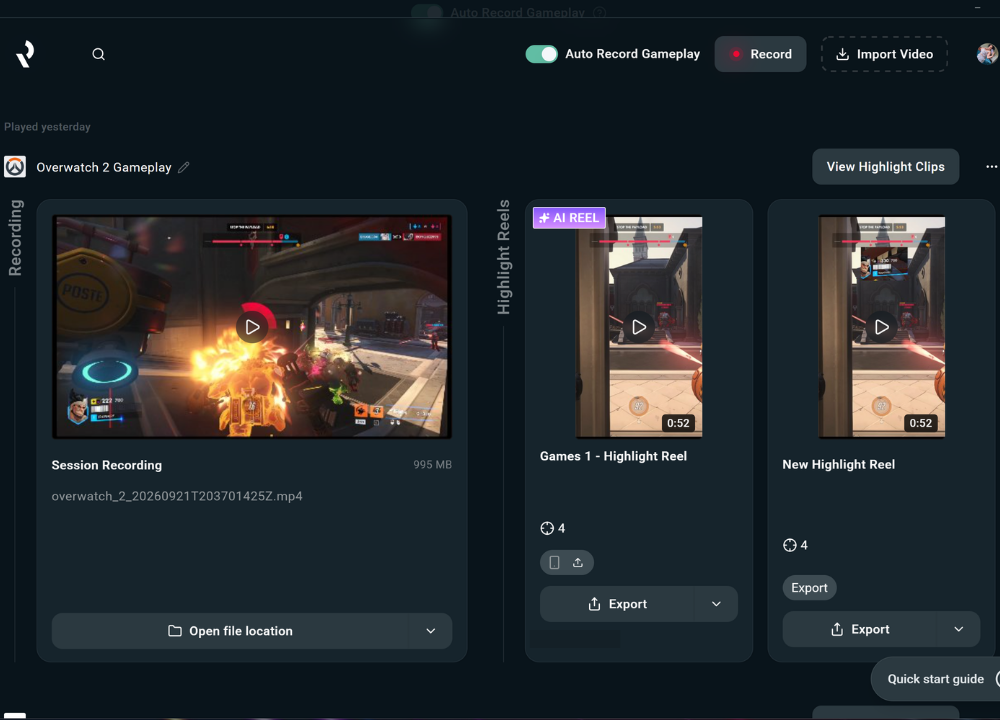Click the share upload icon on Games 1

tap(578, 562)
